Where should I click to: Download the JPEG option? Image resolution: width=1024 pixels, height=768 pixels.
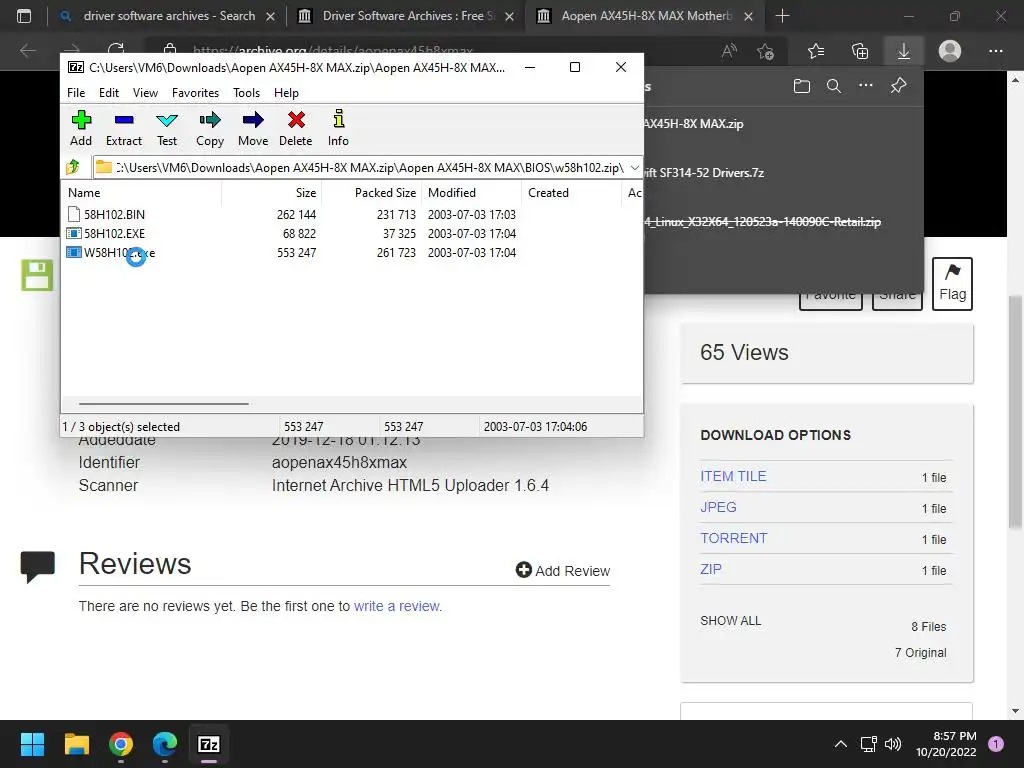(x=718, y=507)
